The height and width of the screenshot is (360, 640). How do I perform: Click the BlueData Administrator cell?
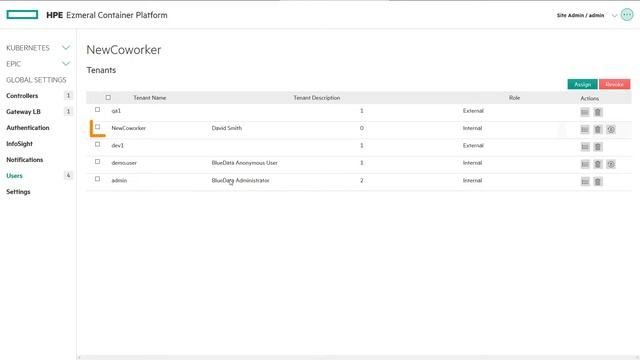(240, 180)
